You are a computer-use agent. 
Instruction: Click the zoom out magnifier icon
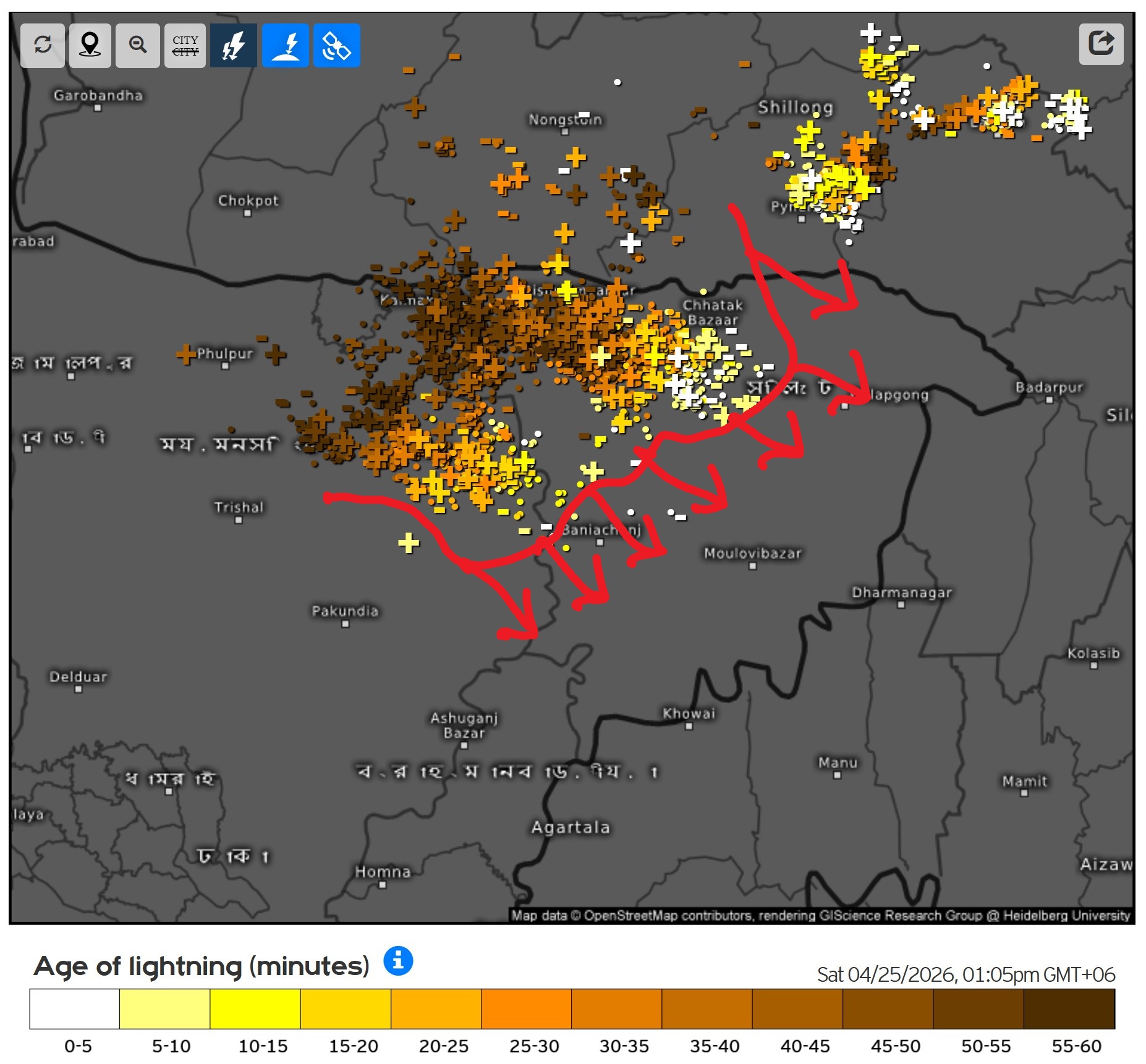pyautogui.click(x=137, y=45)
